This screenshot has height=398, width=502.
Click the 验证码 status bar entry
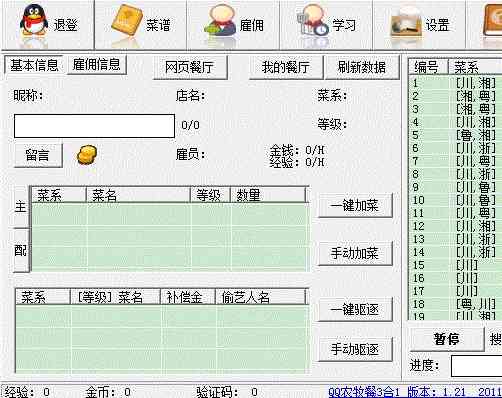tap(227, 392)
